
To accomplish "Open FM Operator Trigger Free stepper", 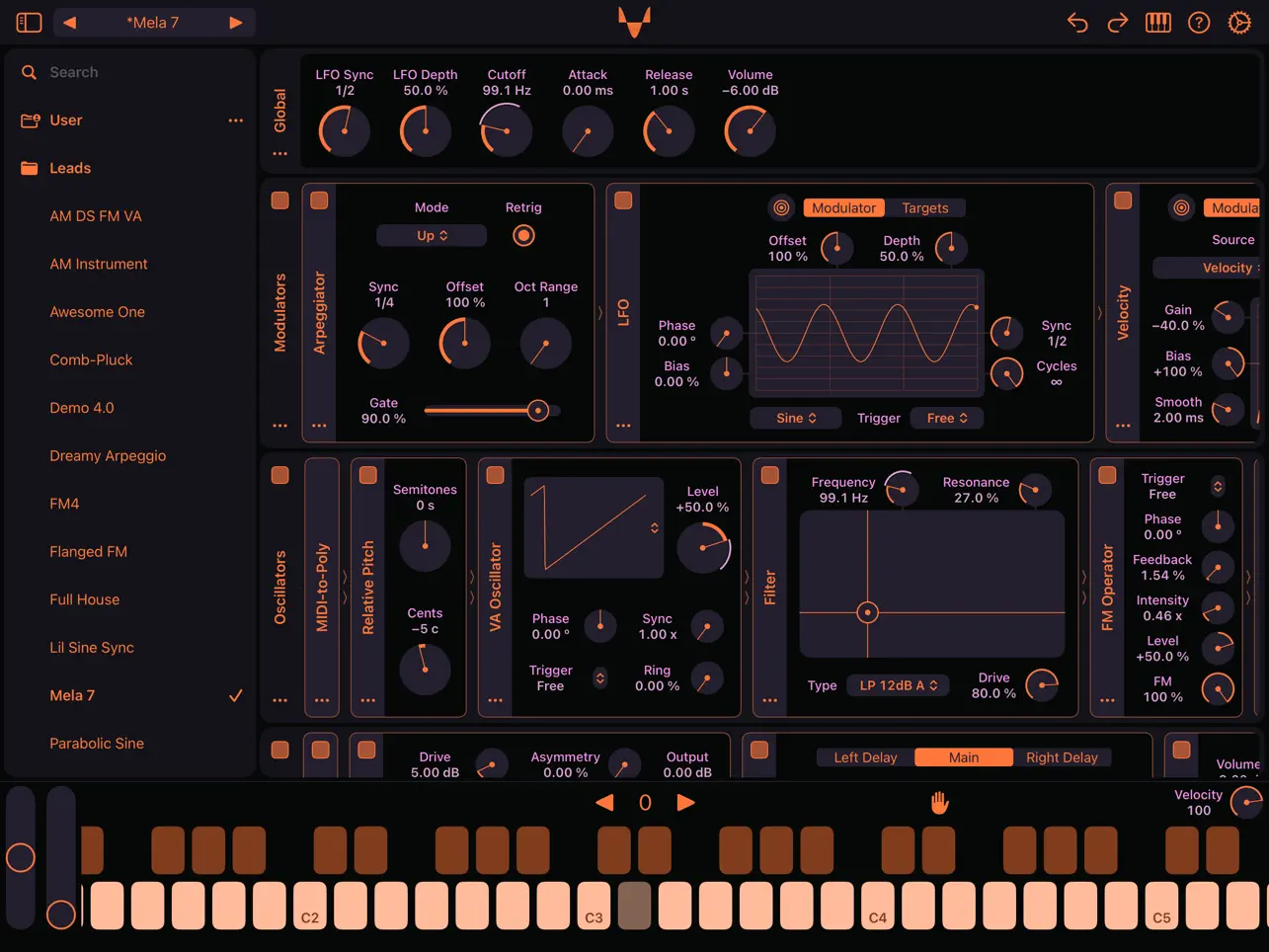I will (1218, 486).
